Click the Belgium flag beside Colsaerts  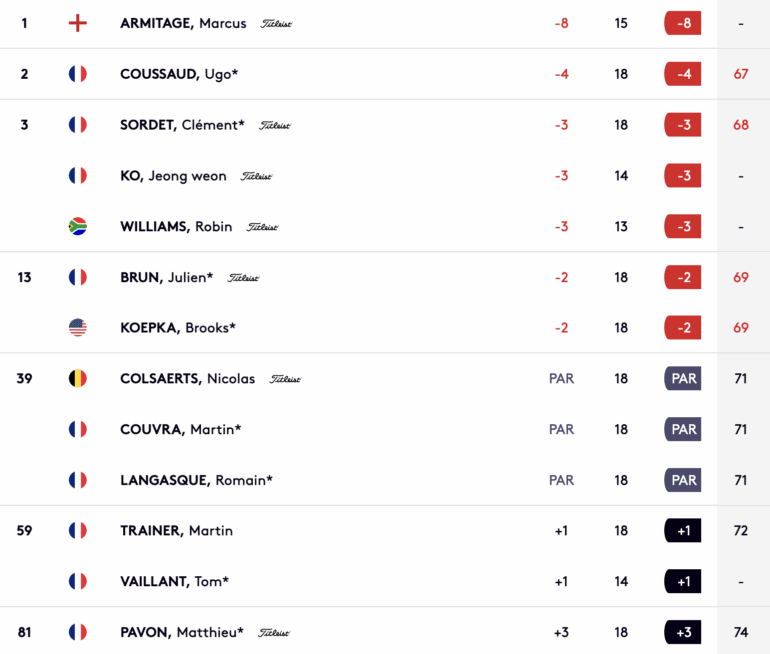click(78, 379)
